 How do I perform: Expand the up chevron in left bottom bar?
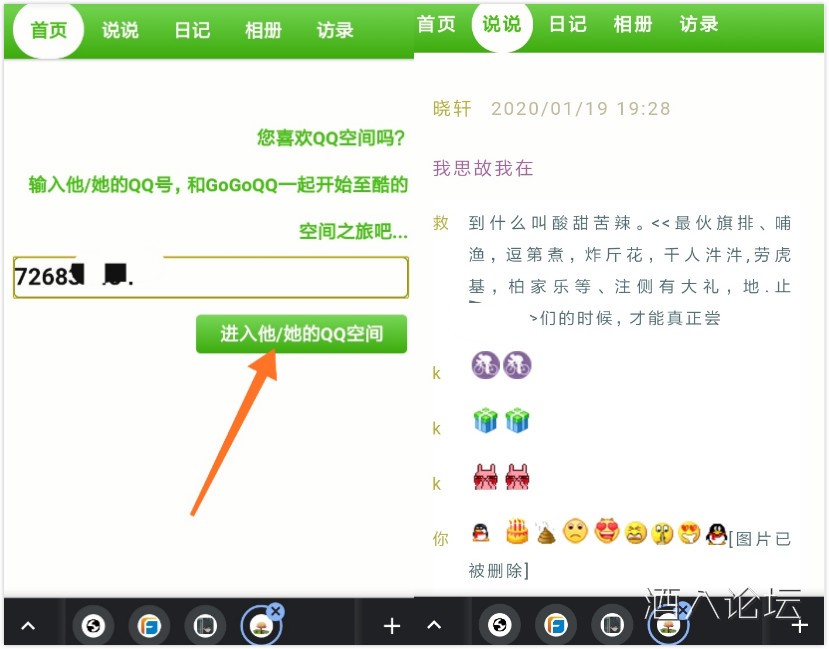pyautogui.click(x=28, y=626)
